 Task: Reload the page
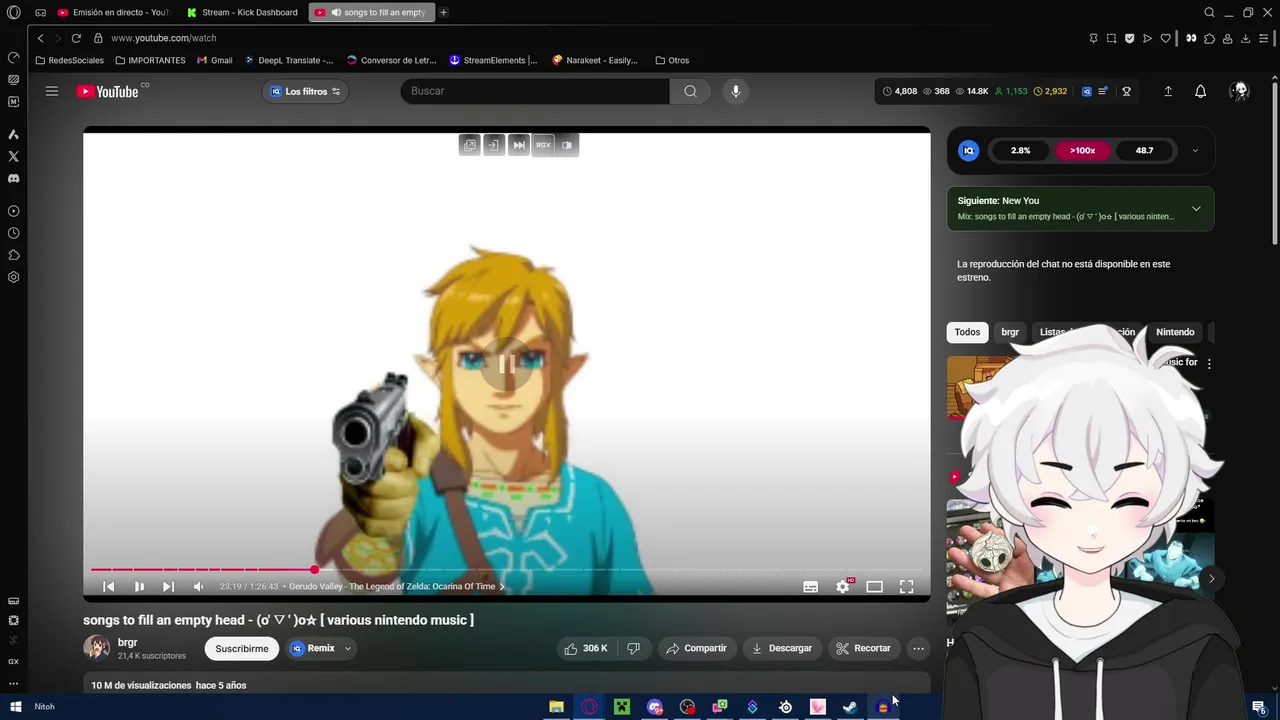pyautogui.click(x=76, y=38)
